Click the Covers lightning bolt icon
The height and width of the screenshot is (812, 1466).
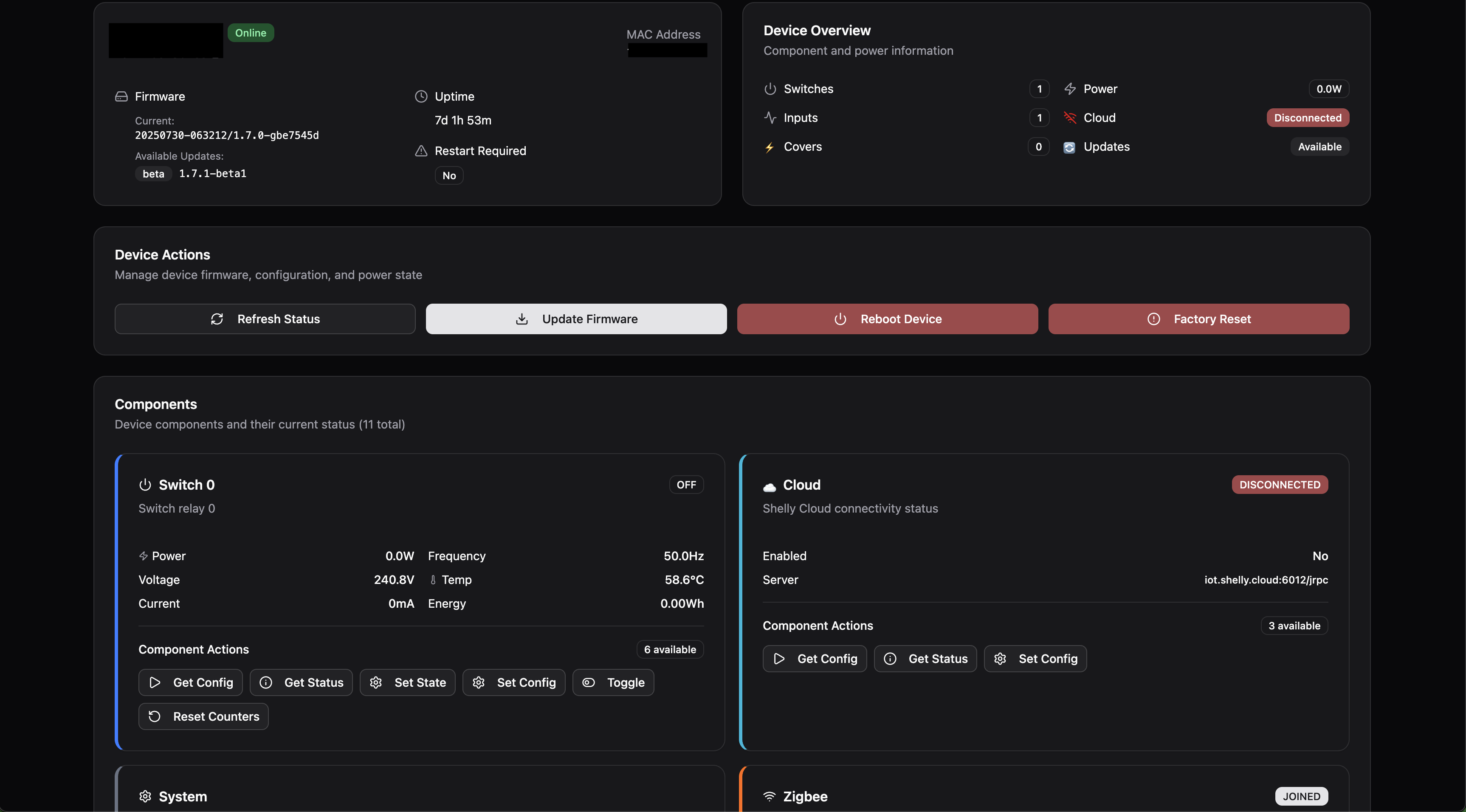[x=770, y=147]
